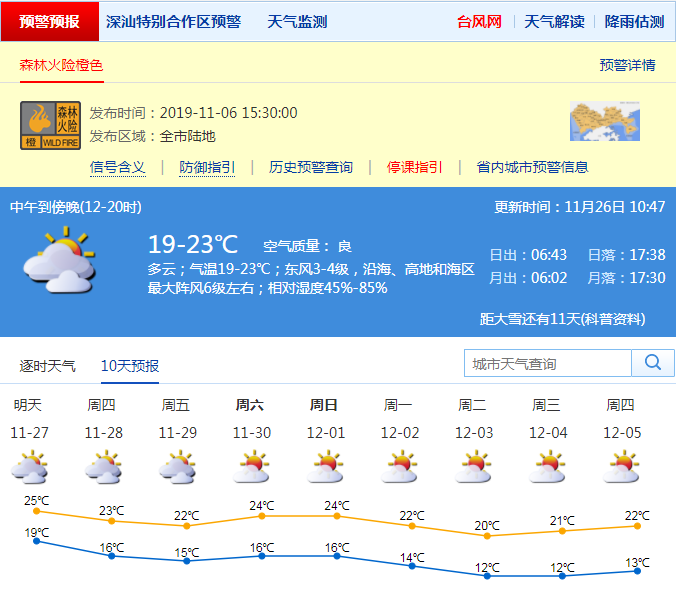Screen dimensions: 676x596
Task: Click the 城市天气查询 search field
Action: pos(548,364)
